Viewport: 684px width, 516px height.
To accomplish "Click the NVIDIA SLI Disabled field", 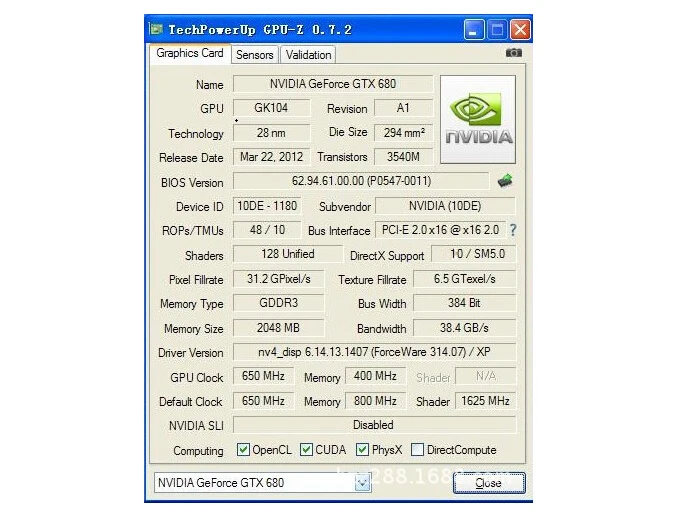I will click(x=374, y=425).
